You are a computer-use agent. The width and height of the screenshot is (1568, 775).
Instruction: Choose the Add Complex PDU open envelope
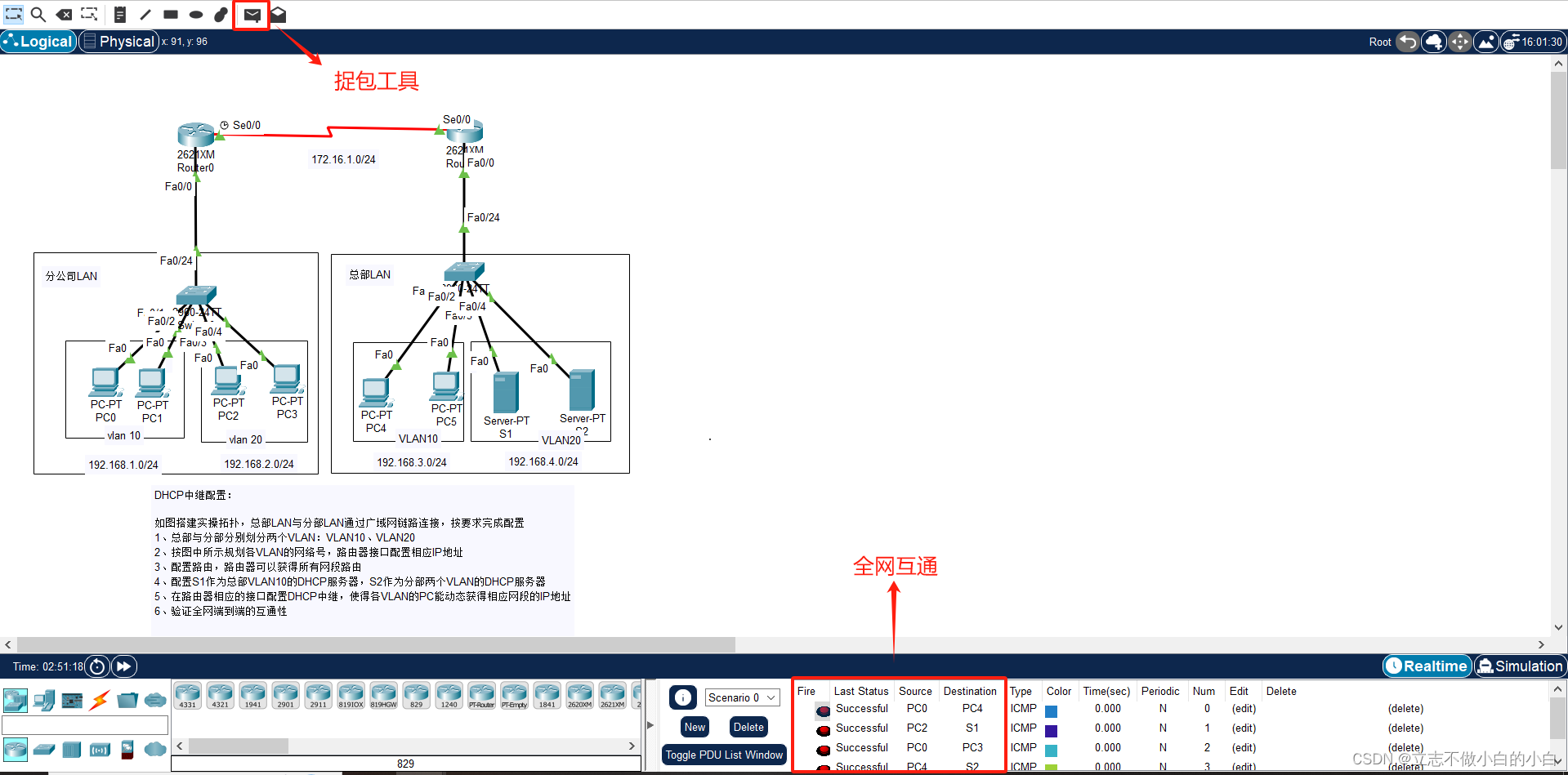tap(278, 14)
